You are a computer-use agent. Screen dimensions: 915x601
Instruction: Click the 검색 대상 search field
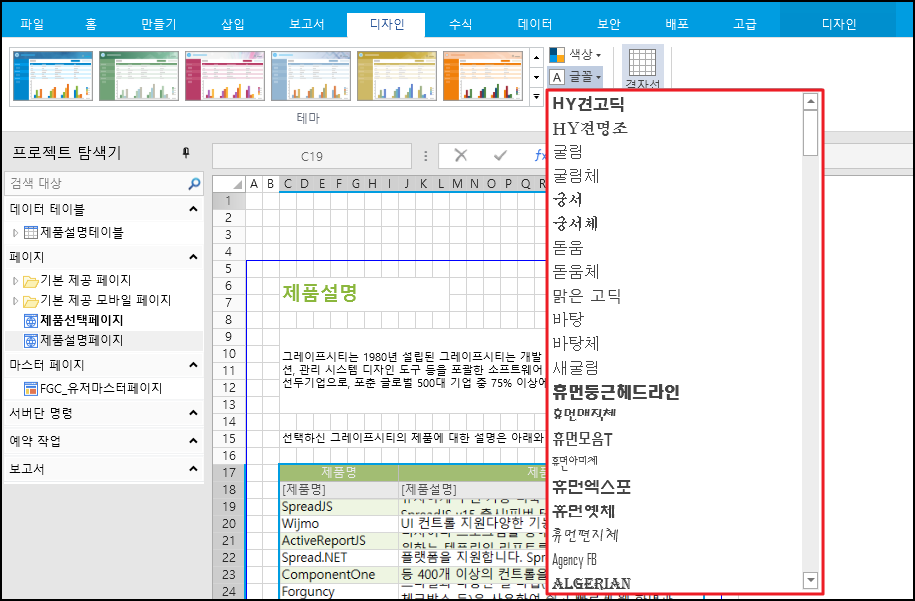click(x=95, y=184)
